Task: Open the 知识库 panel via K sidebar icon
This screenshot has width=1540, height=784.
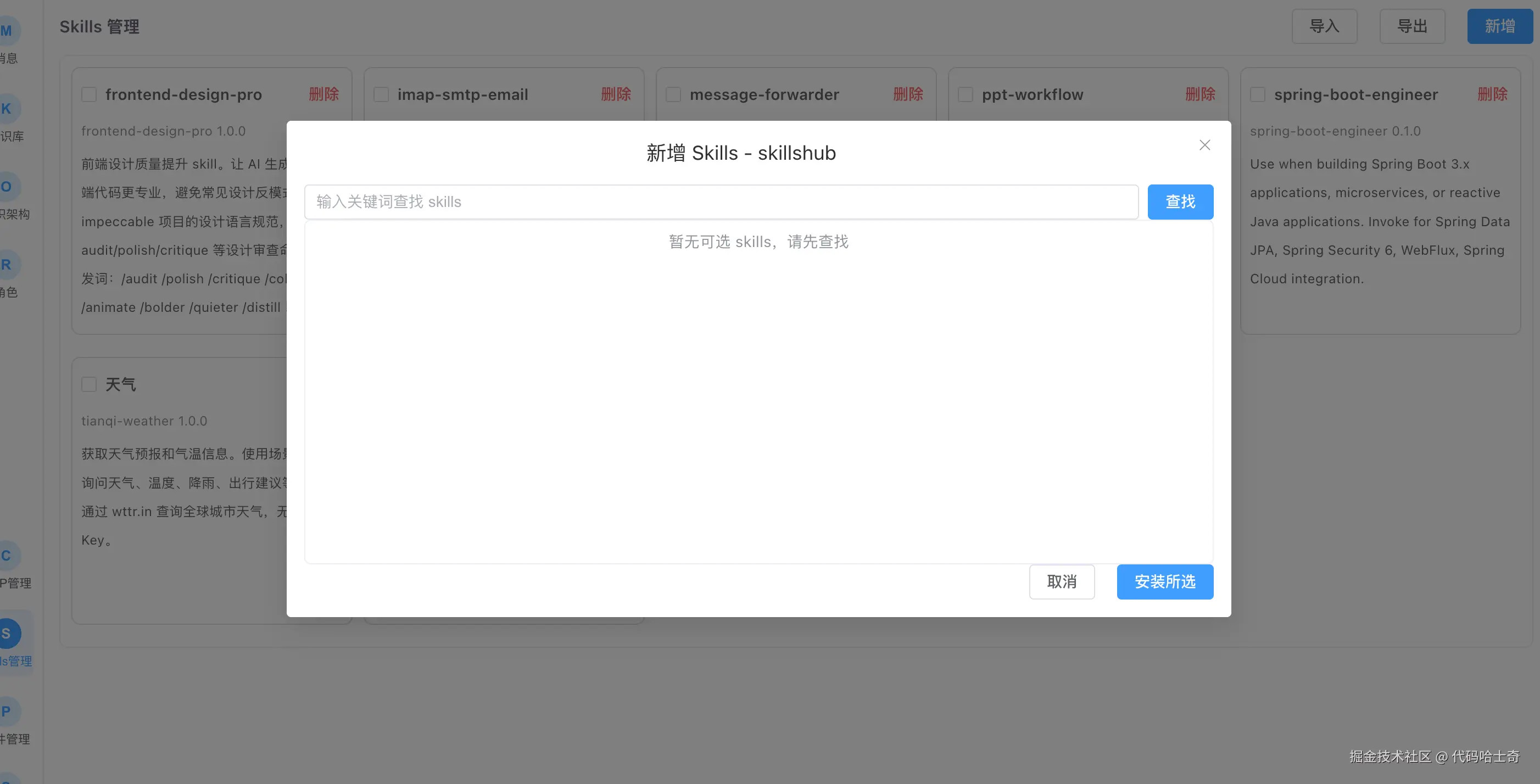Action: click(8, 109)
